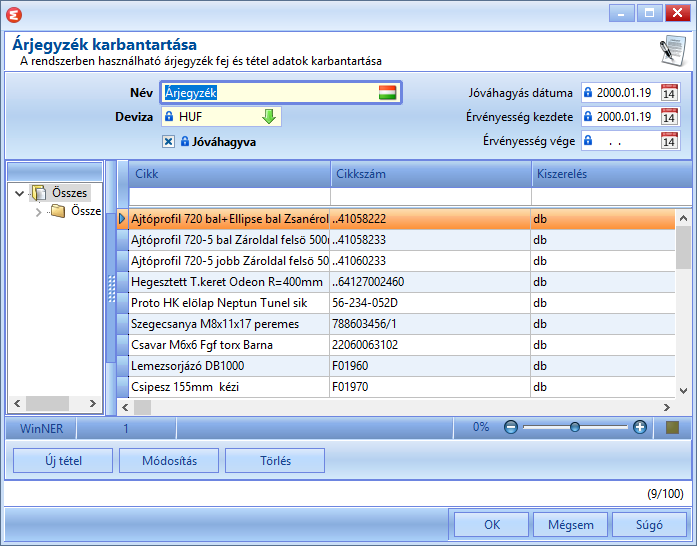Click the olive square status icon
Screen dimensions: 697x546
point(673,427)
